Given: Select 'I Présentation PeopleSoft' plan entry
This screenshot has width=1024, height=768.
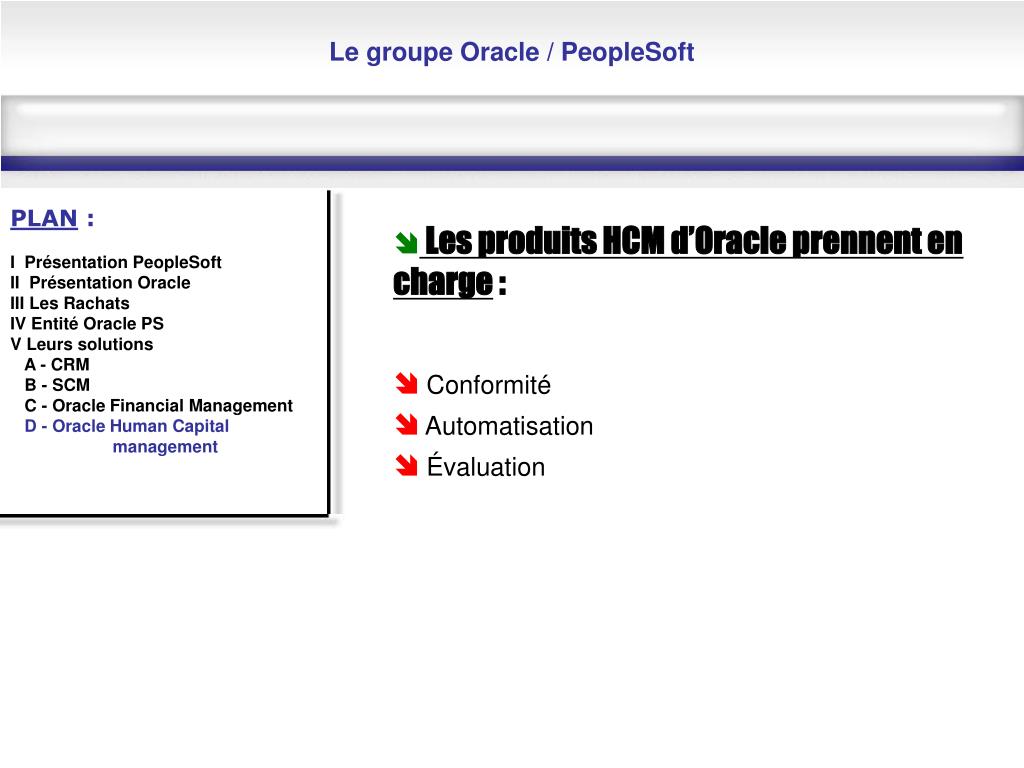Looking at the screenshot, I should 116,263.
